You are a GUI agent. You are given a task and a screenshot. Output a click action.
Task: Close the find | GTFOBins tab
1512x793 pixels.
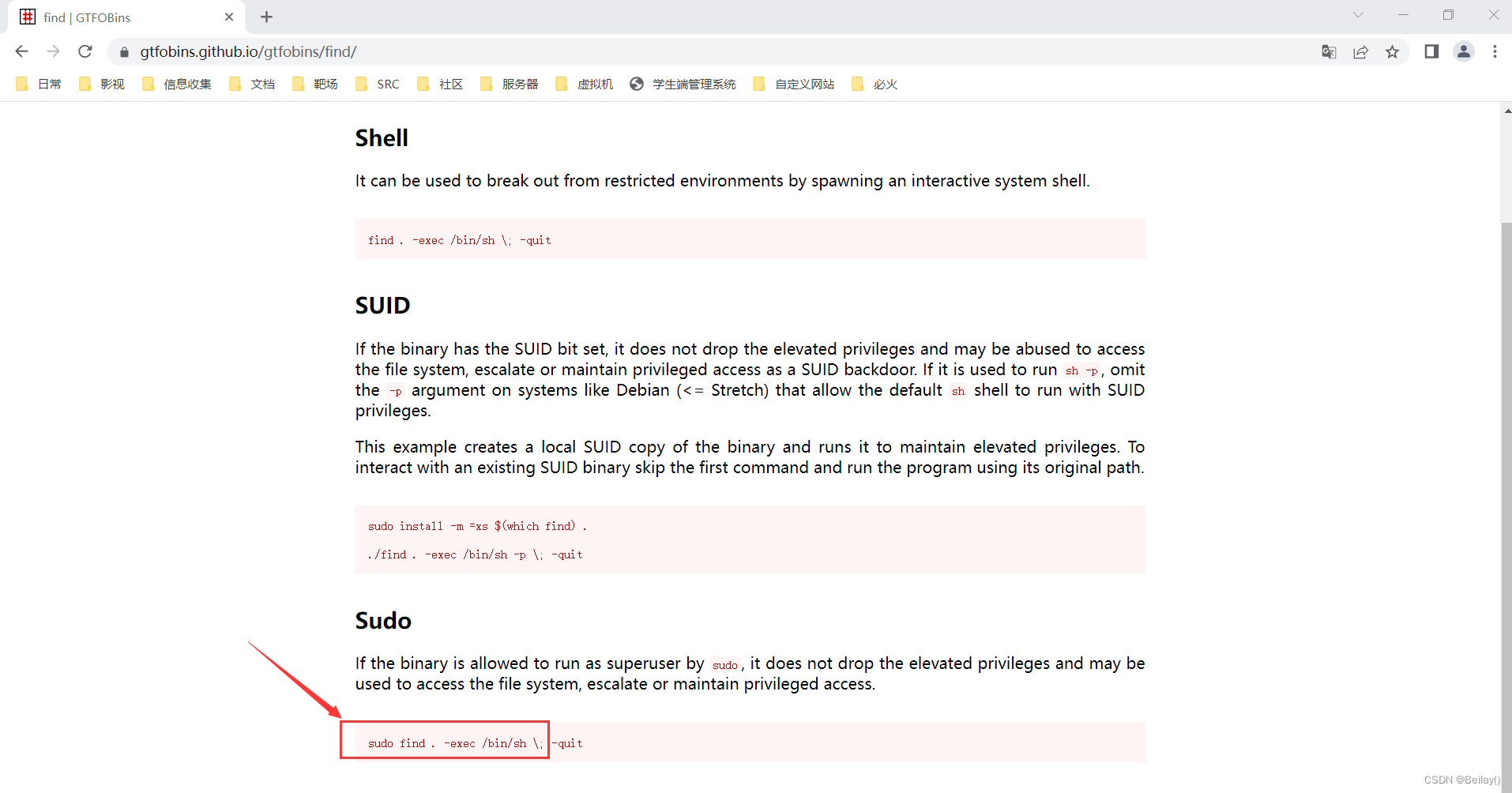pyautogui.click(x=229, y=17)
